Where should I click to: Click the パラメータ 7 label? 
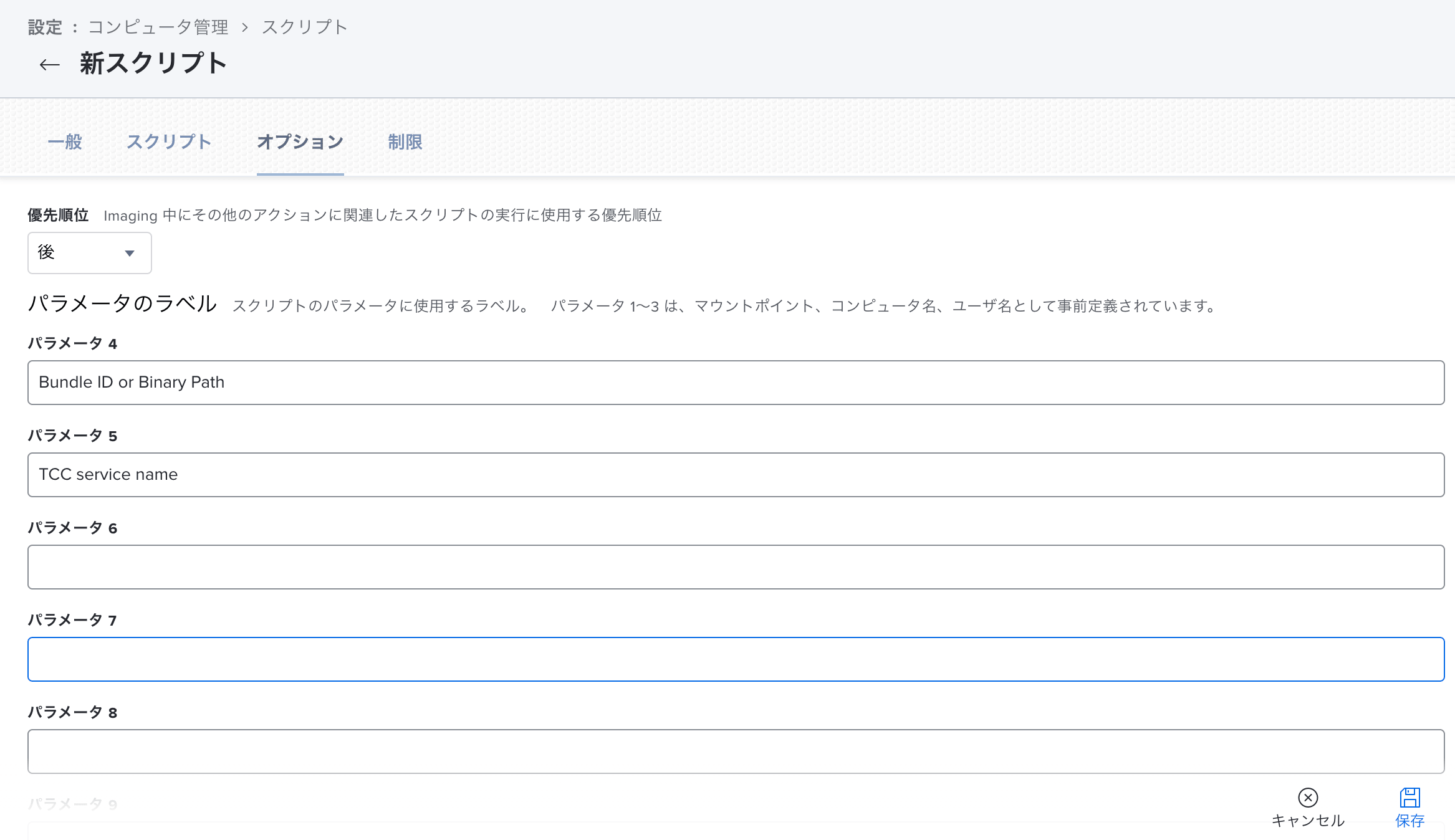point(72,620)
